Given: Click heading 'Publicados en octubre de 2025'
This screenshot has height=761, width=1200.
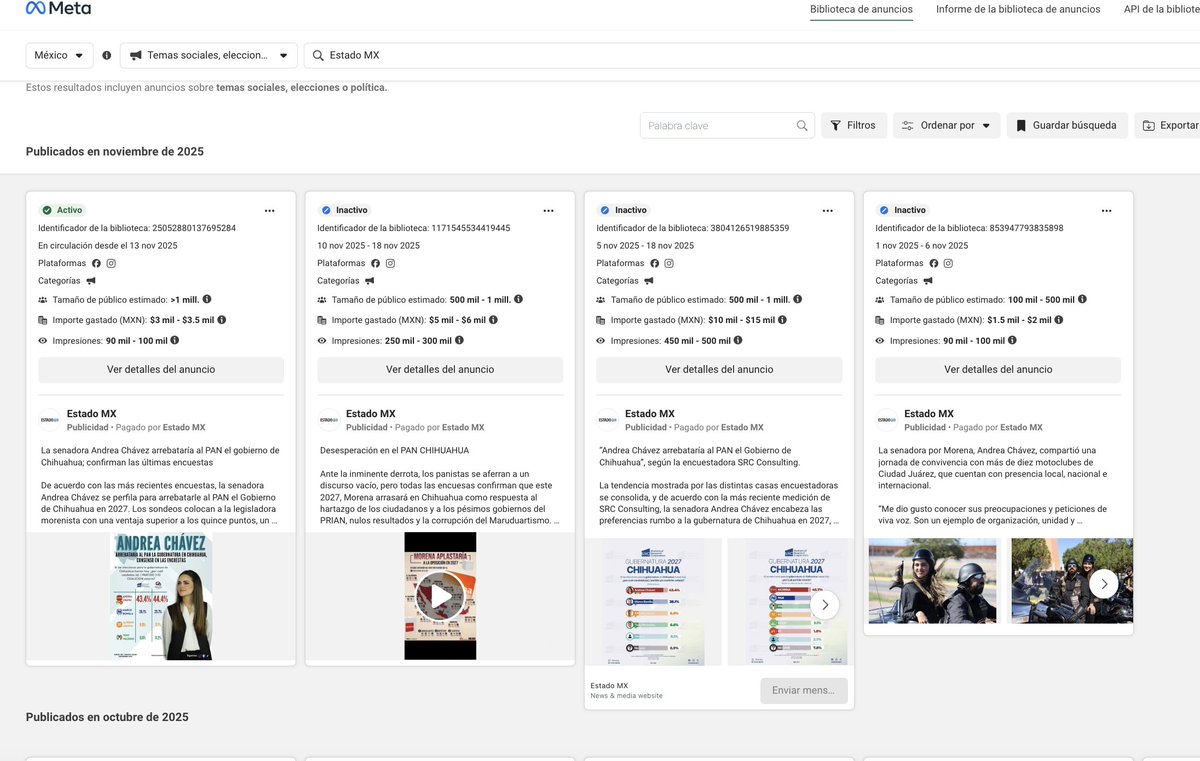Looking at the screenshot, I should pyautogui.click(x=107, y=717).
